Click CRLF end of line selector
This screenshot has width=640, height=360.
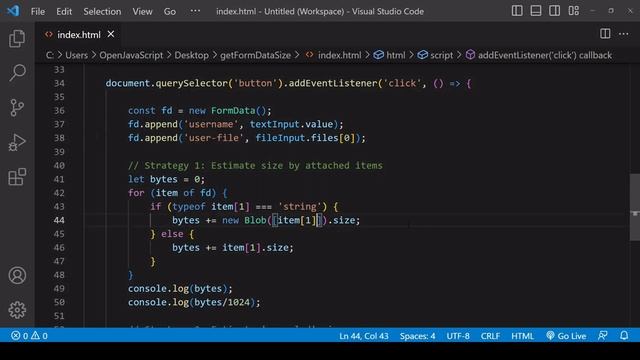(x=490, y=336)
